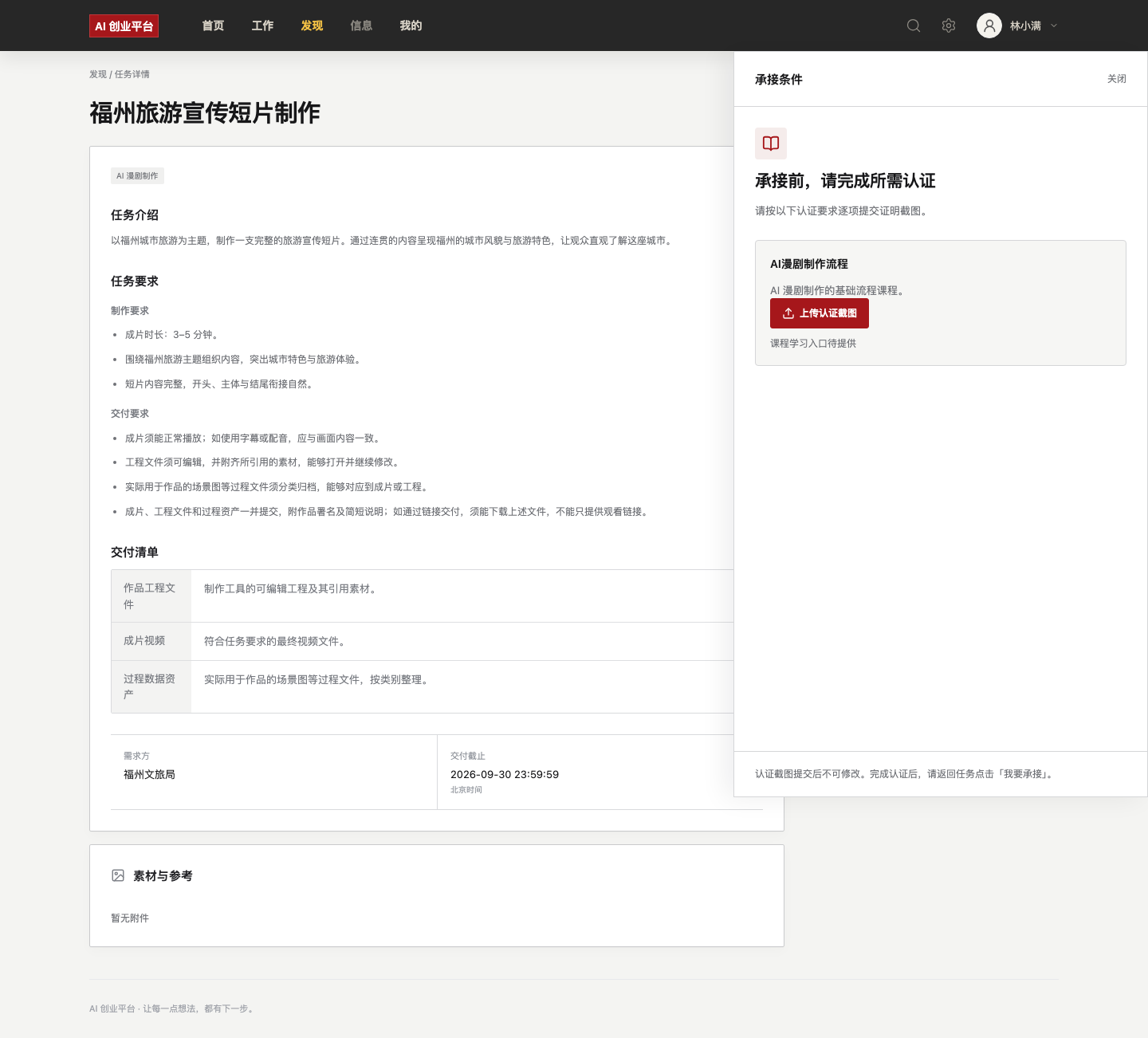This screenshot has width=1148, height=1038.
Task: Select the 发现 nav item
Action: [x=312, y=26]
